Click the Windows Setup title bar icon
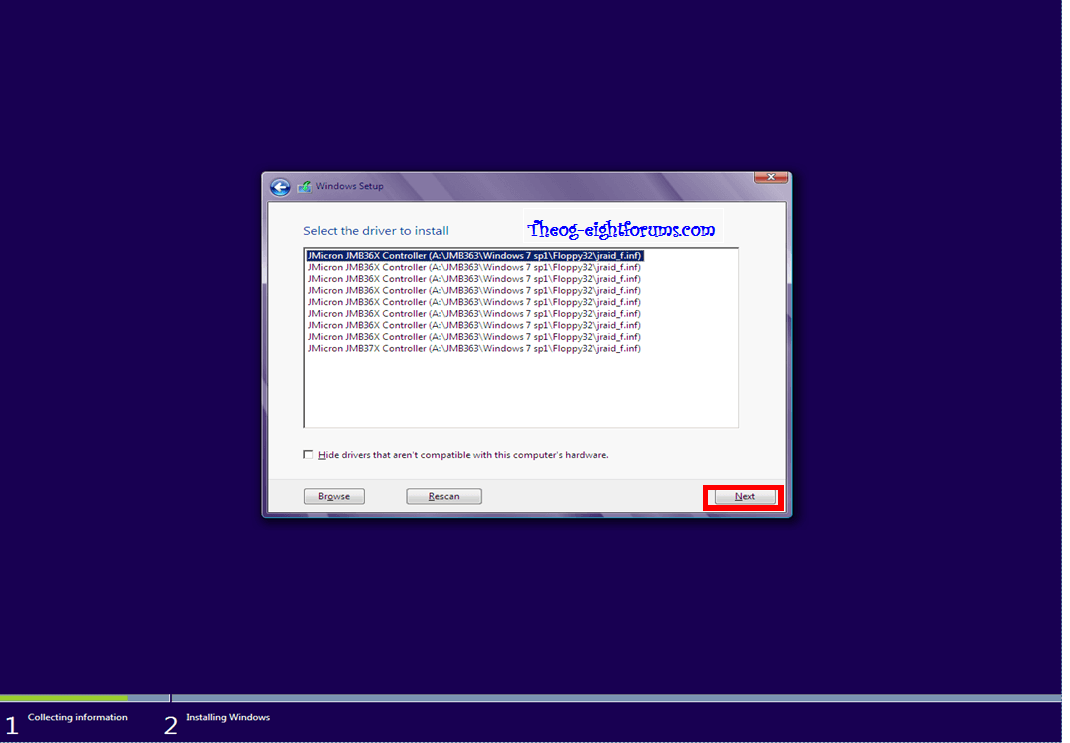 304,187
